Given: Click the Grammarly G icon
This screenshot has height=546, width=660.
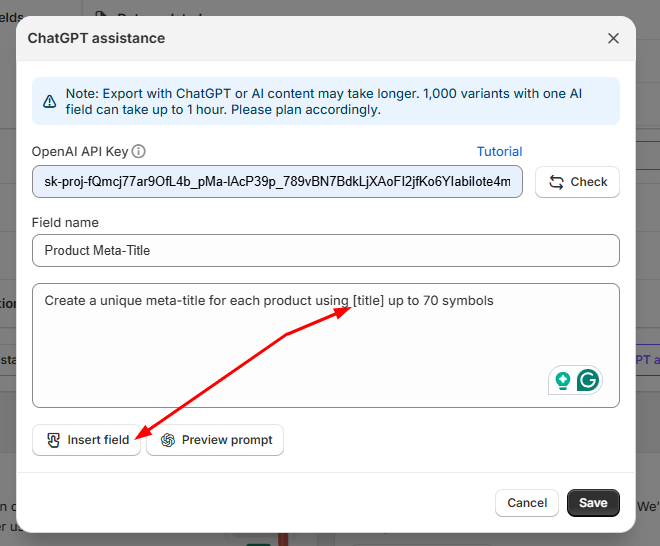Looking at the screenshot, I should coord(588,380).
